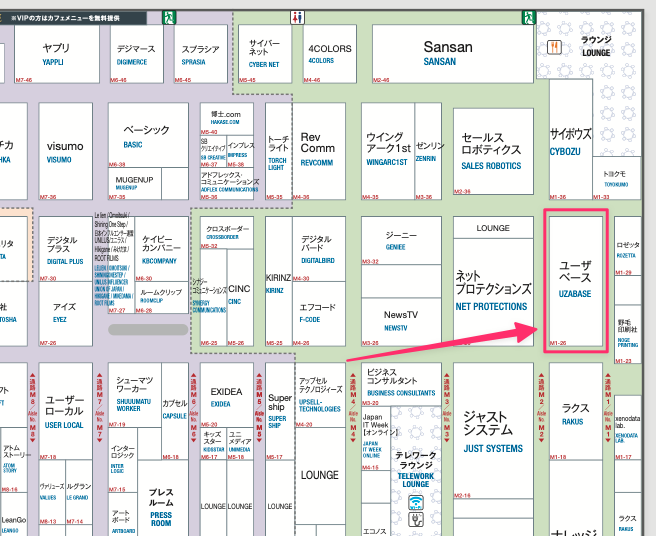Open the Cybozu booth
Viewport: 656px width, 536px height.
tap(571, 139)
